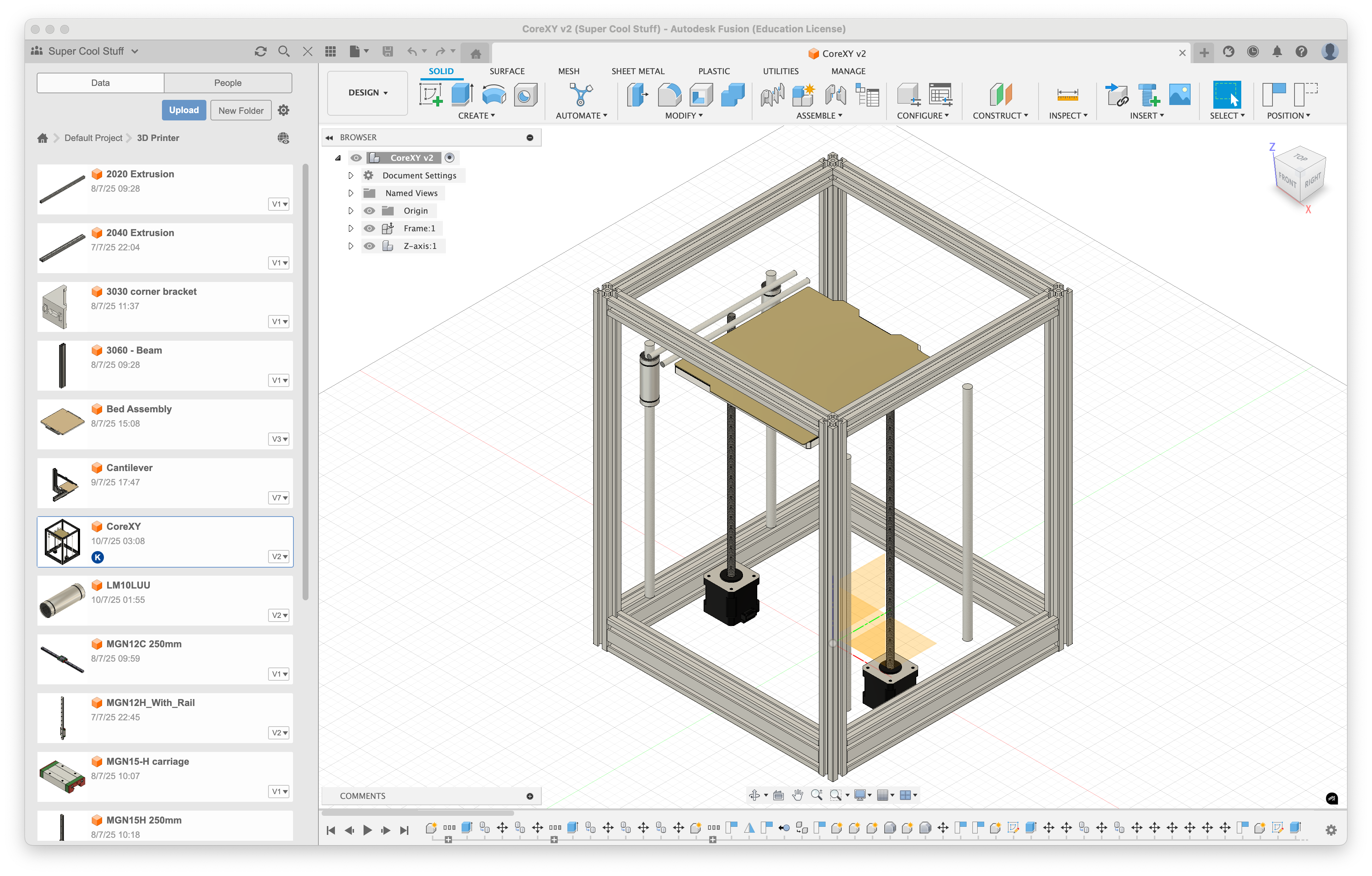Click the Pan hand navigation icon
1372x876 pixels.
coord(797,795)
